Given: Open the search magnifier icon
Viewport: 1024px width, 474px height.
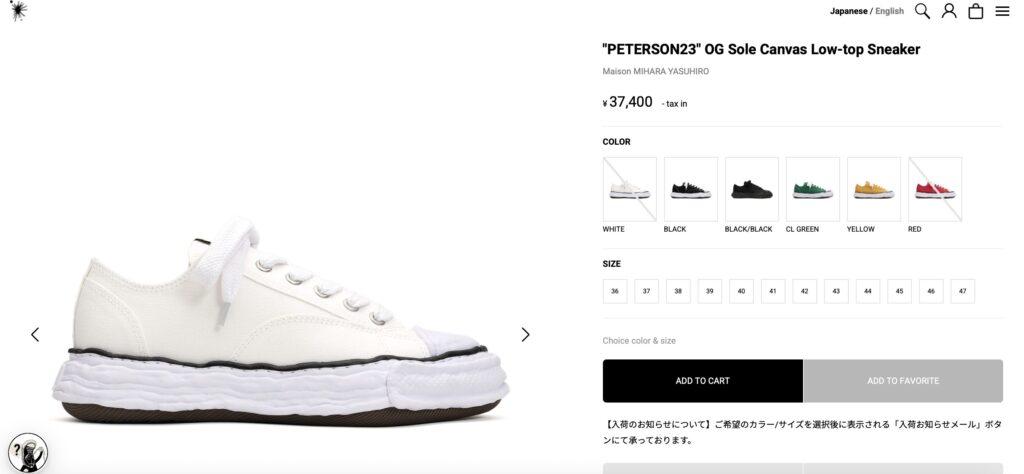Looking at the screenshot, I should [922, 11].
